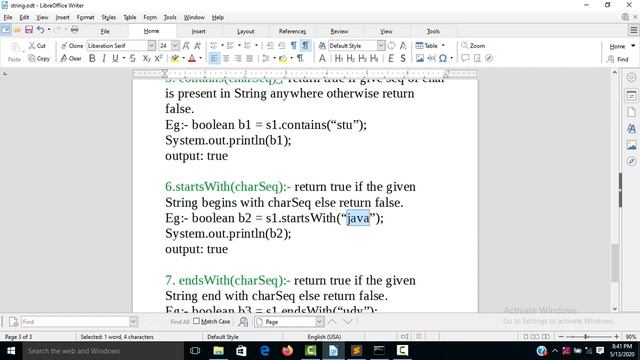The height and width of the screenshot is (360, 640).
Task: Click Clear formatting button
Action: (71, 58)
